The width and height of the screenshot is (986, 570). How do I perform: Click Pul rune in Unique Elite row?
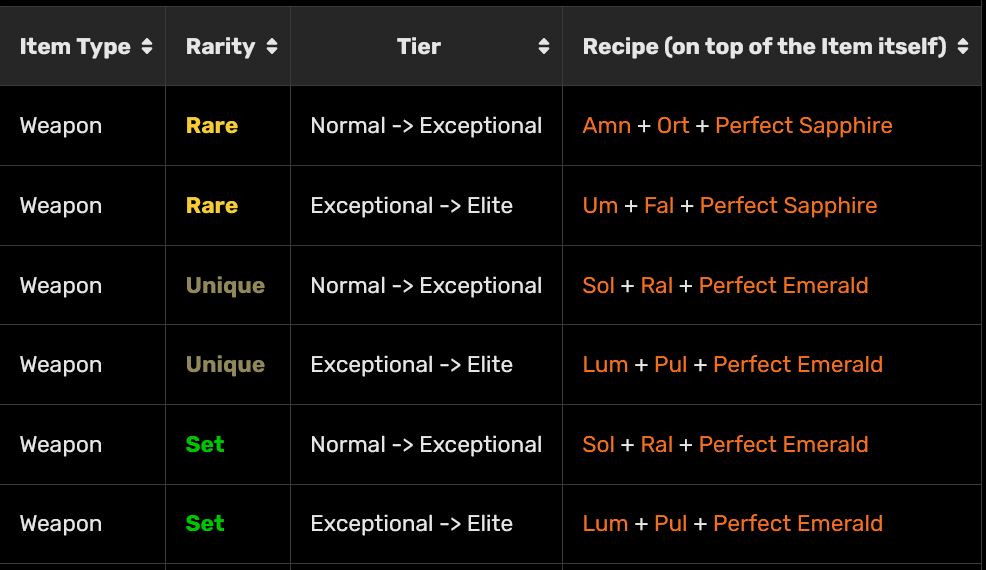[x=670, y=365]
